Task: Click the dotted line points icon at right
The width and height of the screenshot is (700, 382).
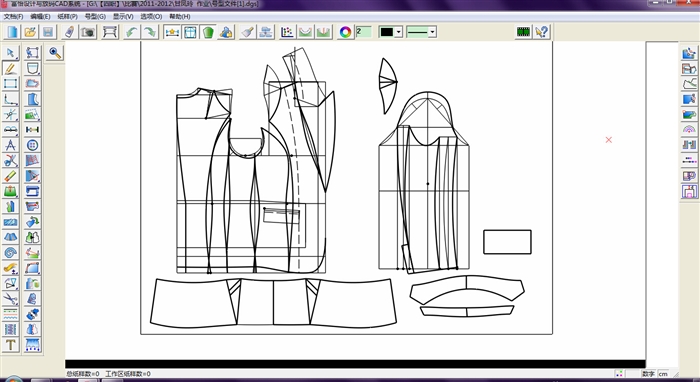Action: click(x=689, y=161)
